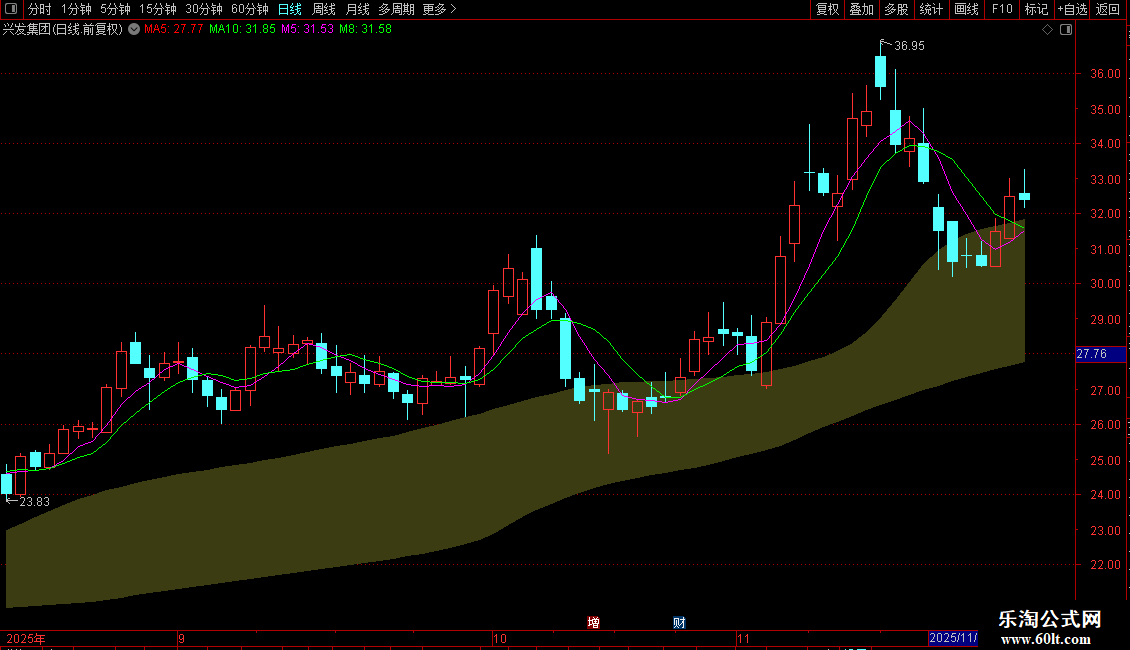This screenshot has width=1130, height=650.
Task: Click the 30.00 price axis label
Action: click(1105, 283)
